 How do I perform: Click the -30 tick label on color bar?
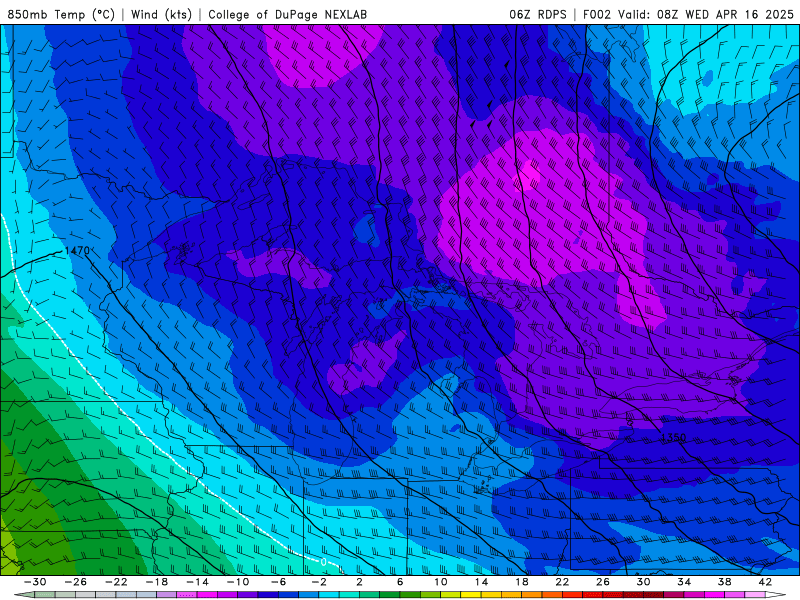[x=35, y=582]
